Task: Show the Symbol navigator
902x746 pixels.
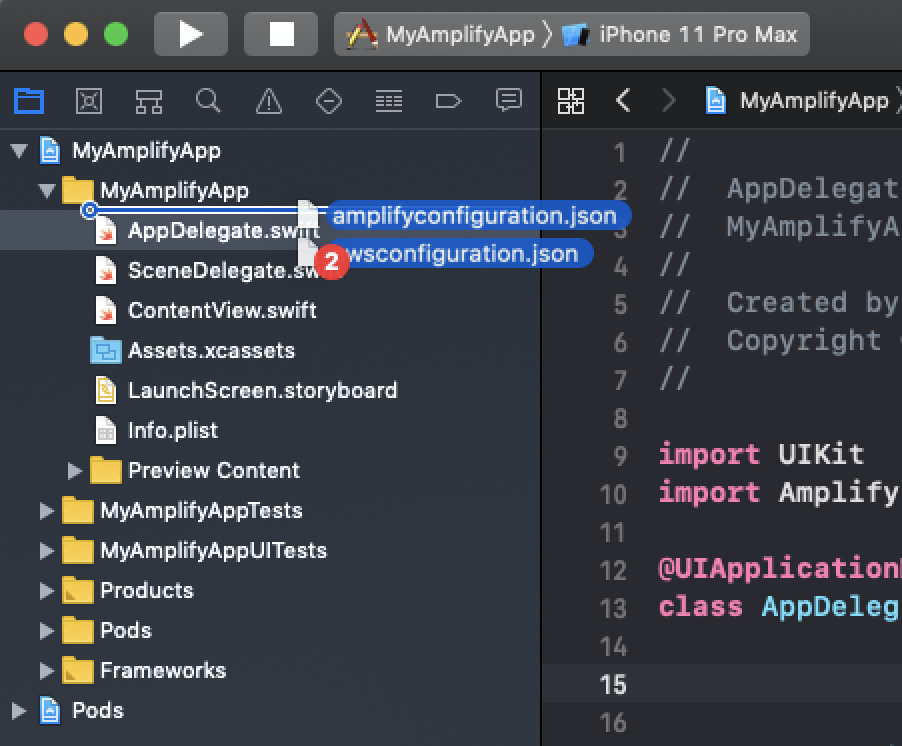Action: [148, 101]
